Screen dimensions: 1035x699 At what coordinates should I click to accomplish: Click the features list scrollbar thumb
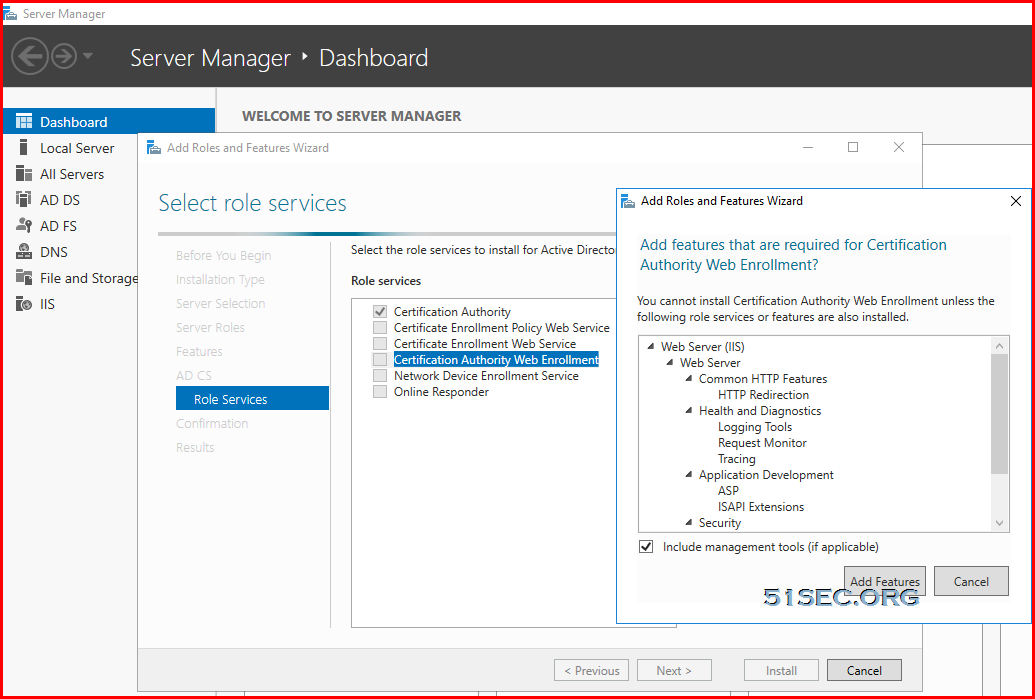[x=999, y=414]
